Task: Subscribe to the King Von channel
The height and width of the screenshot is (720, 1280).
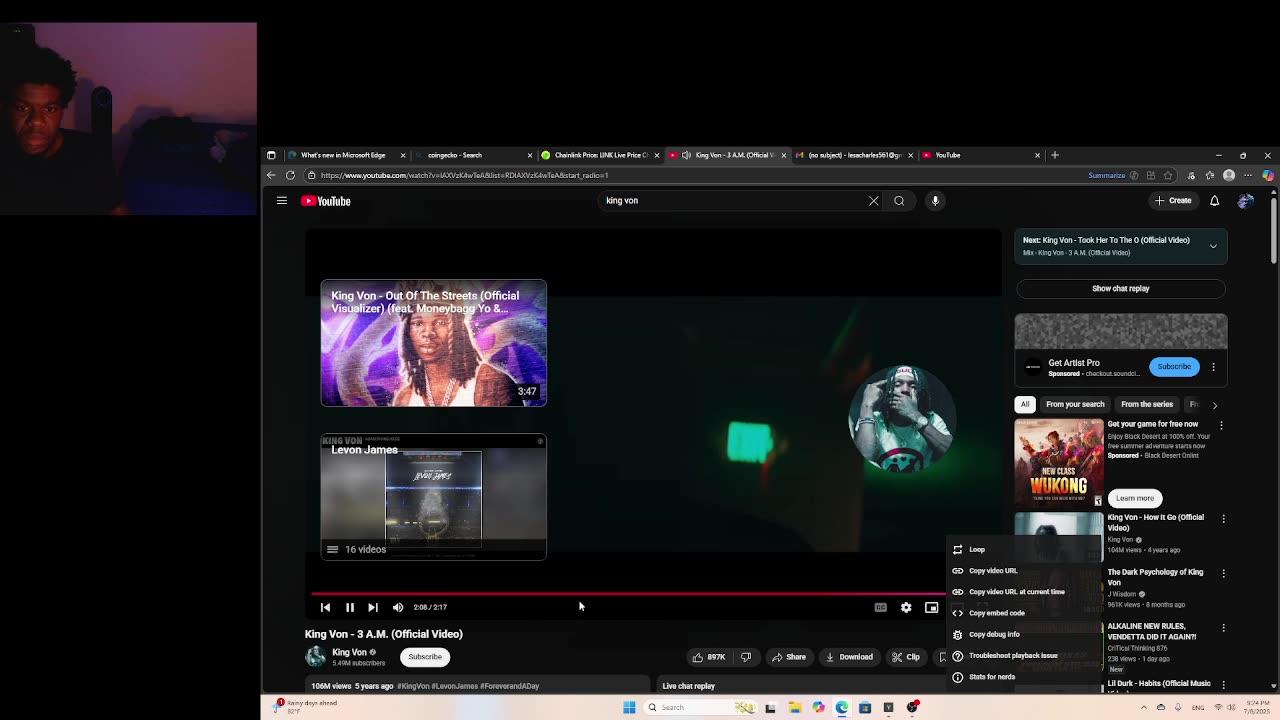Action: [425, 657]
